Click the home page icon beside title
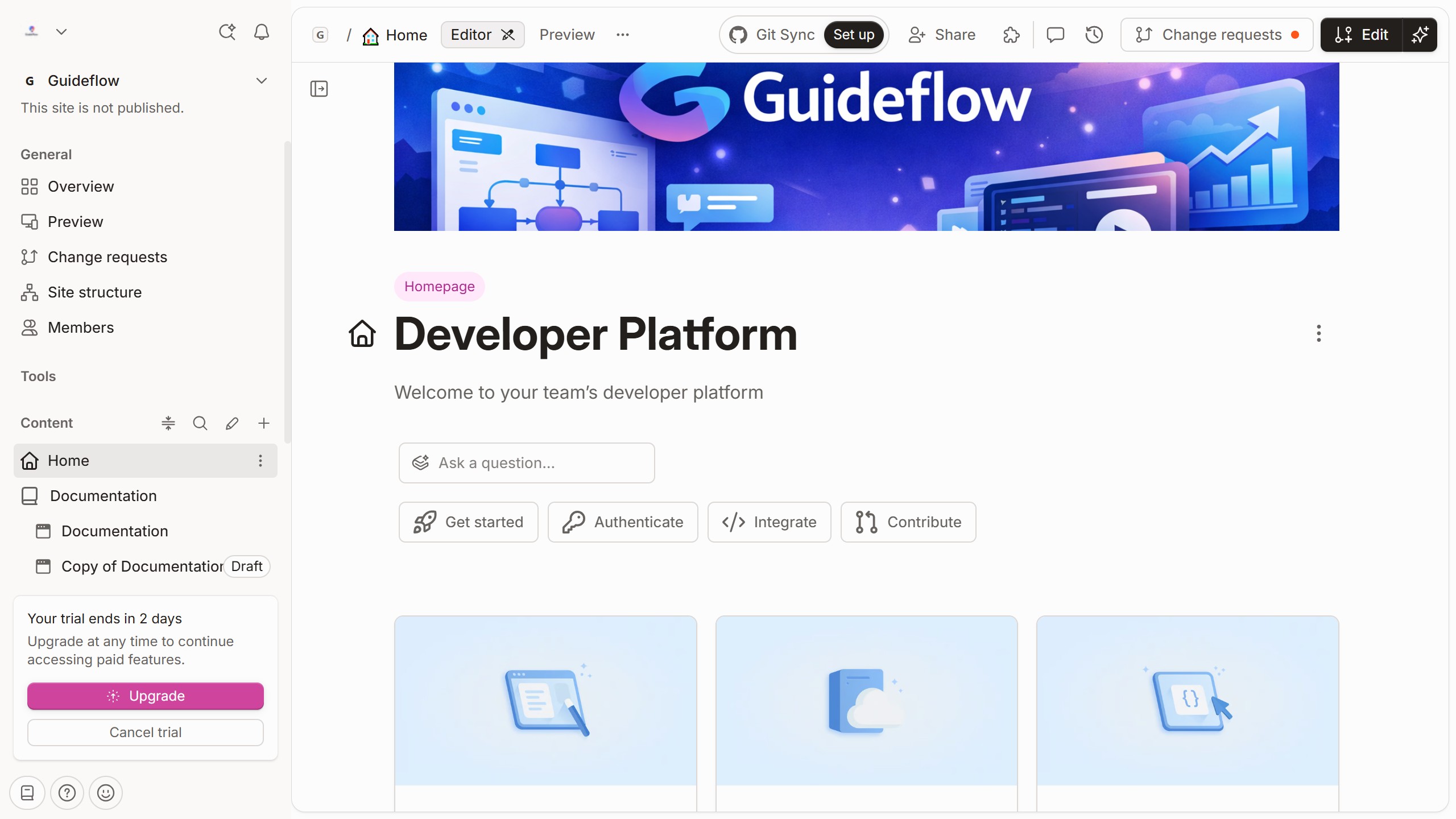 pos(362,333)
